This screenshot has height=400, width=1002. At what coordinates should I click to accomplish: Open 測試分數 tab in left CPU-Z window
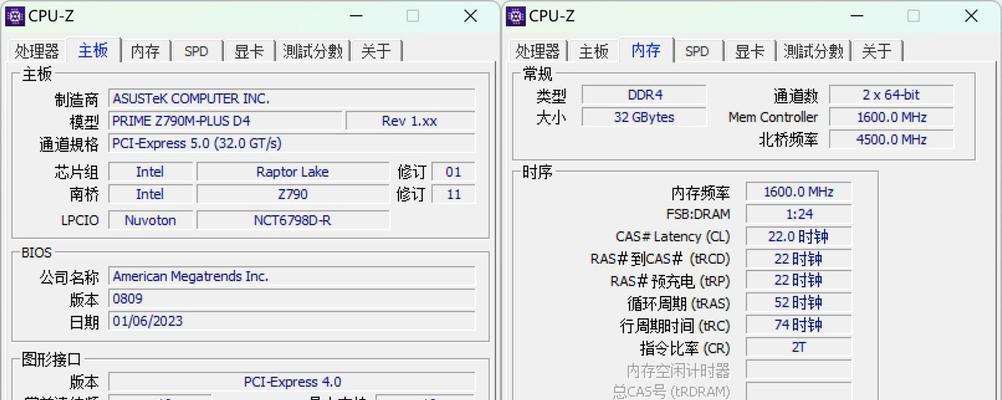point(312,51)
